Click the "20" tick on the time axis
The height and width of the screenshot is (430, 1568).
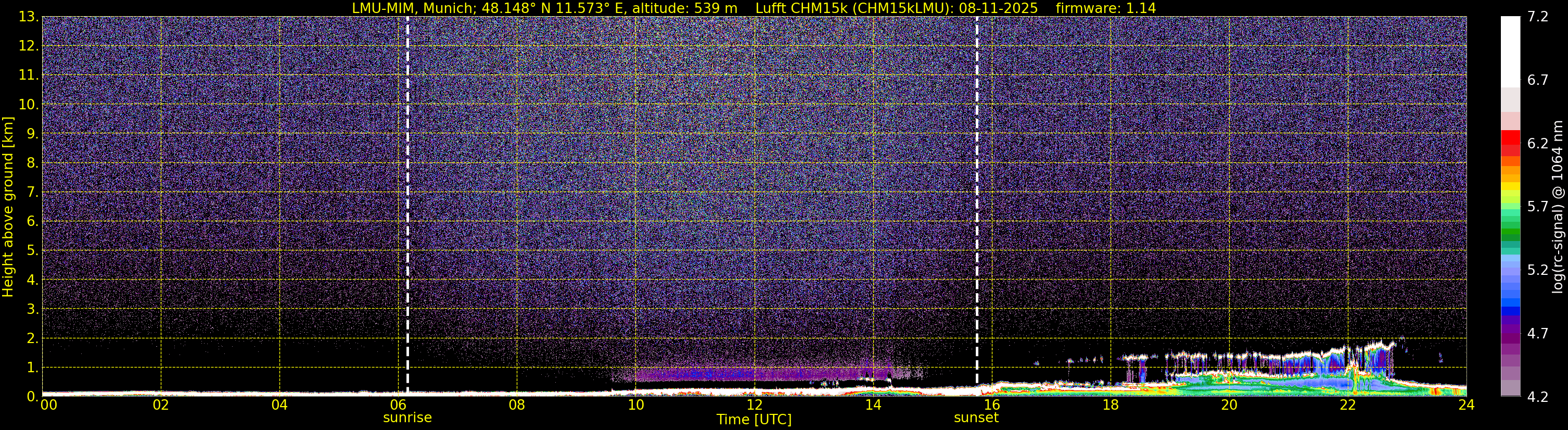pyautogui.click(x=1229, y=405)
